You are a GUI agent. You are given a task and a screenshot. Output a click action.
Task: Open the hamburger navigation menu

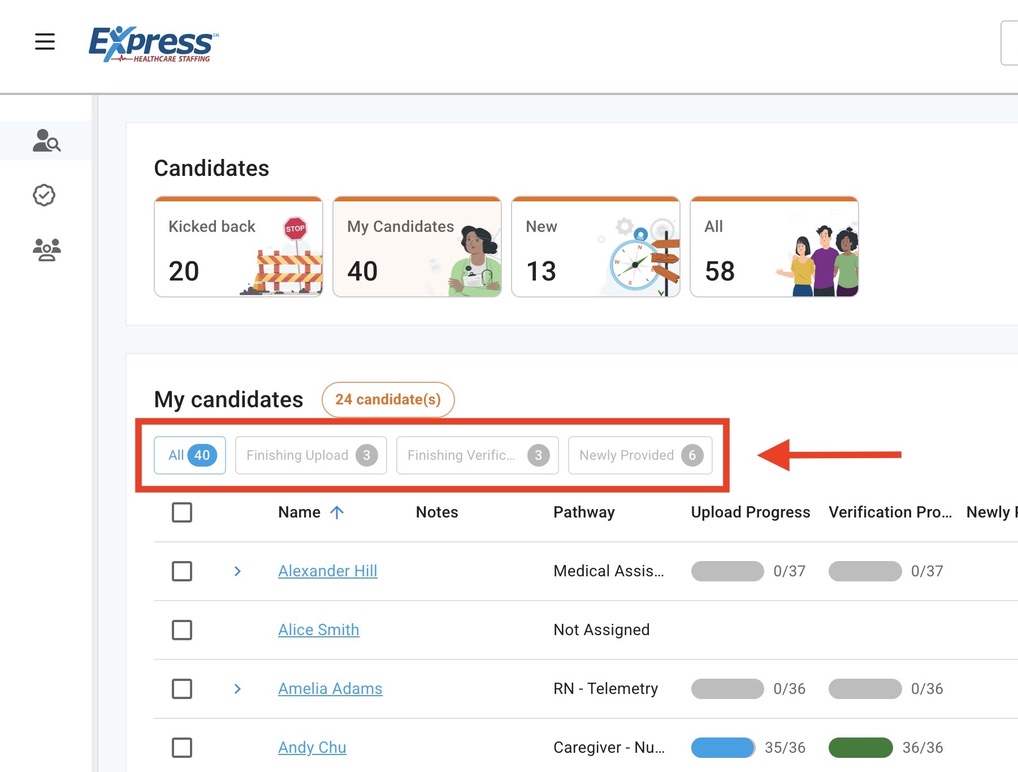point(45,42)
